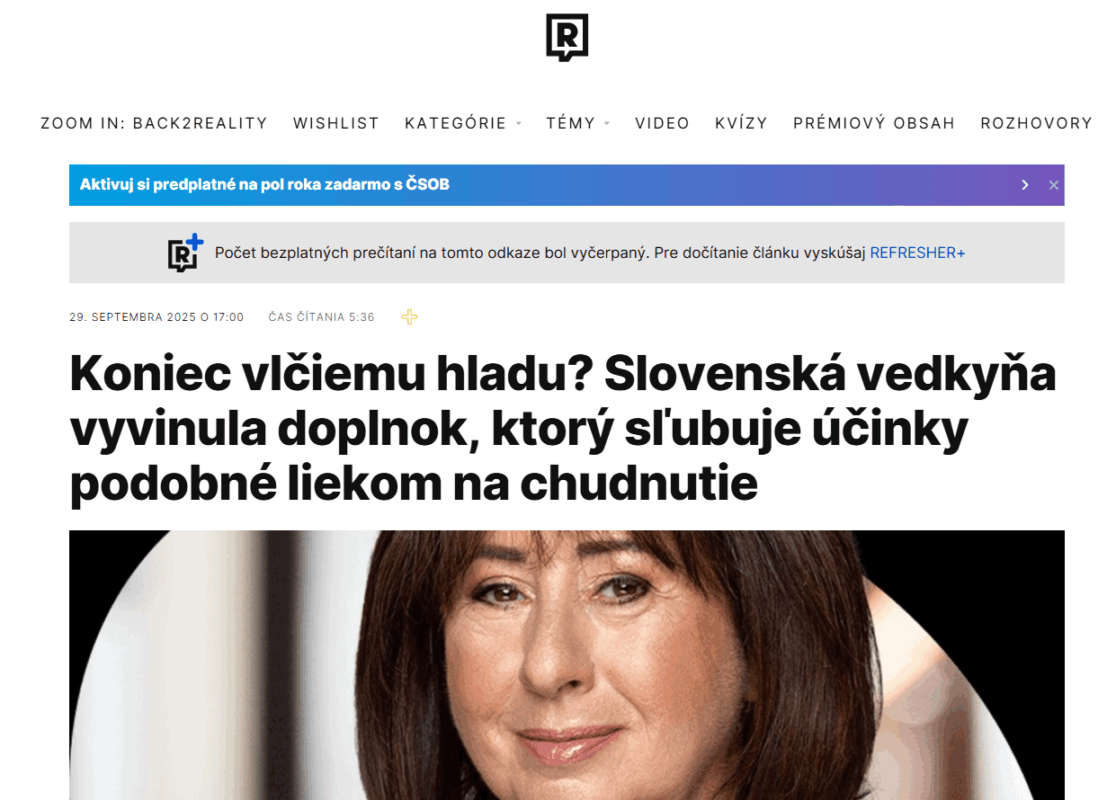Follow the REFRESHER+ subscription link

pos(917,253)
